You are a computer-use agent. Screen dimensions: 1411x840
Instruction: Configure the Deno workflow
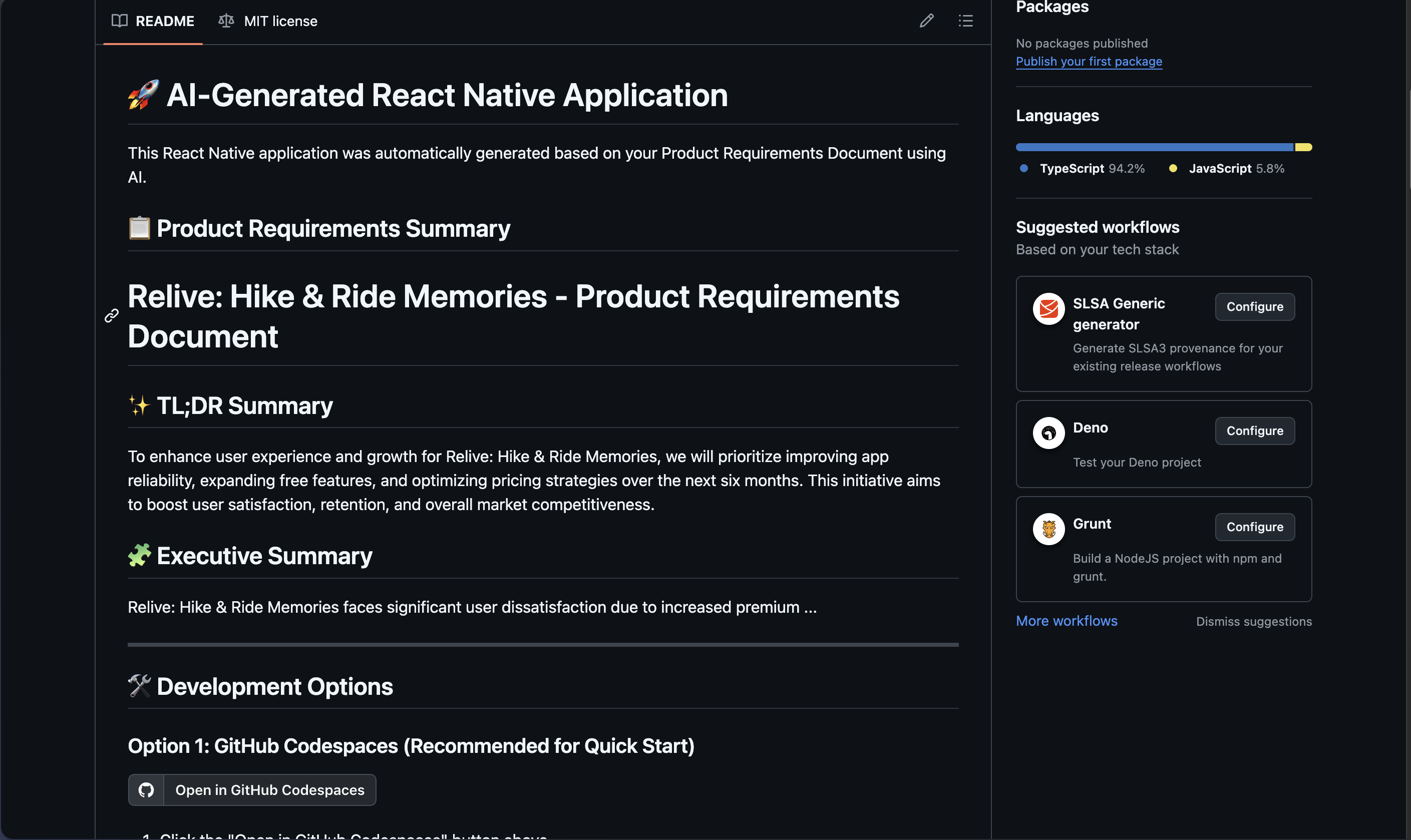click(x=1254, y=431)
